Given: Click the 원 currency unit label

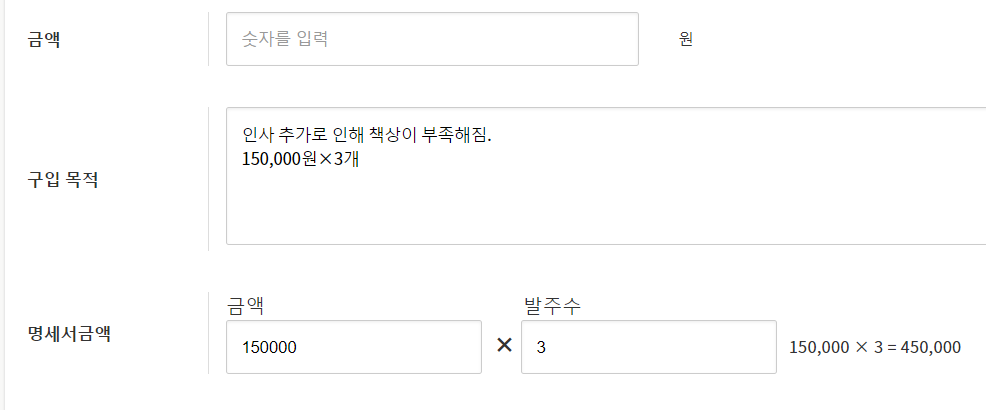Looking at the screenshot, I should point(686,40).
